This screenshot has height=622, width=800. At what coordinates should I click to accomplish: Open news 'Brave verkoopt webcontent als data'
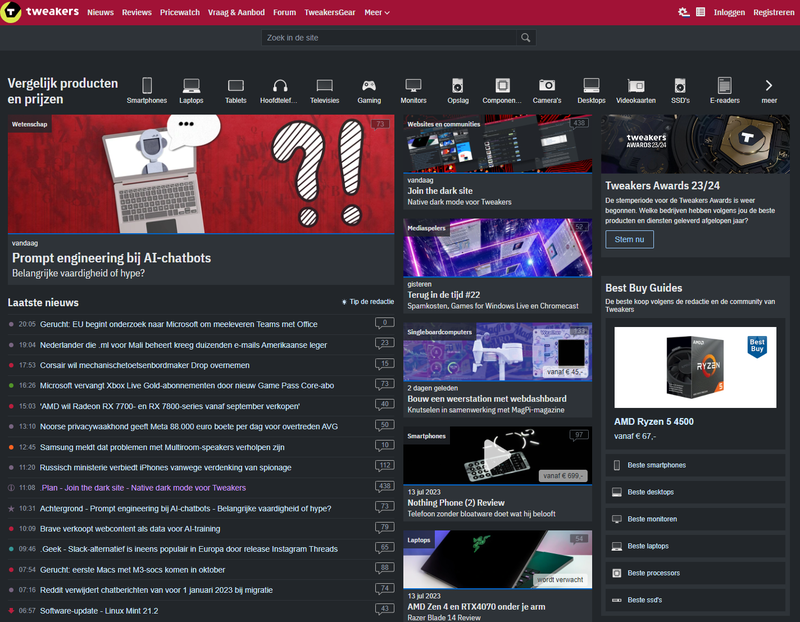[130, 529]
